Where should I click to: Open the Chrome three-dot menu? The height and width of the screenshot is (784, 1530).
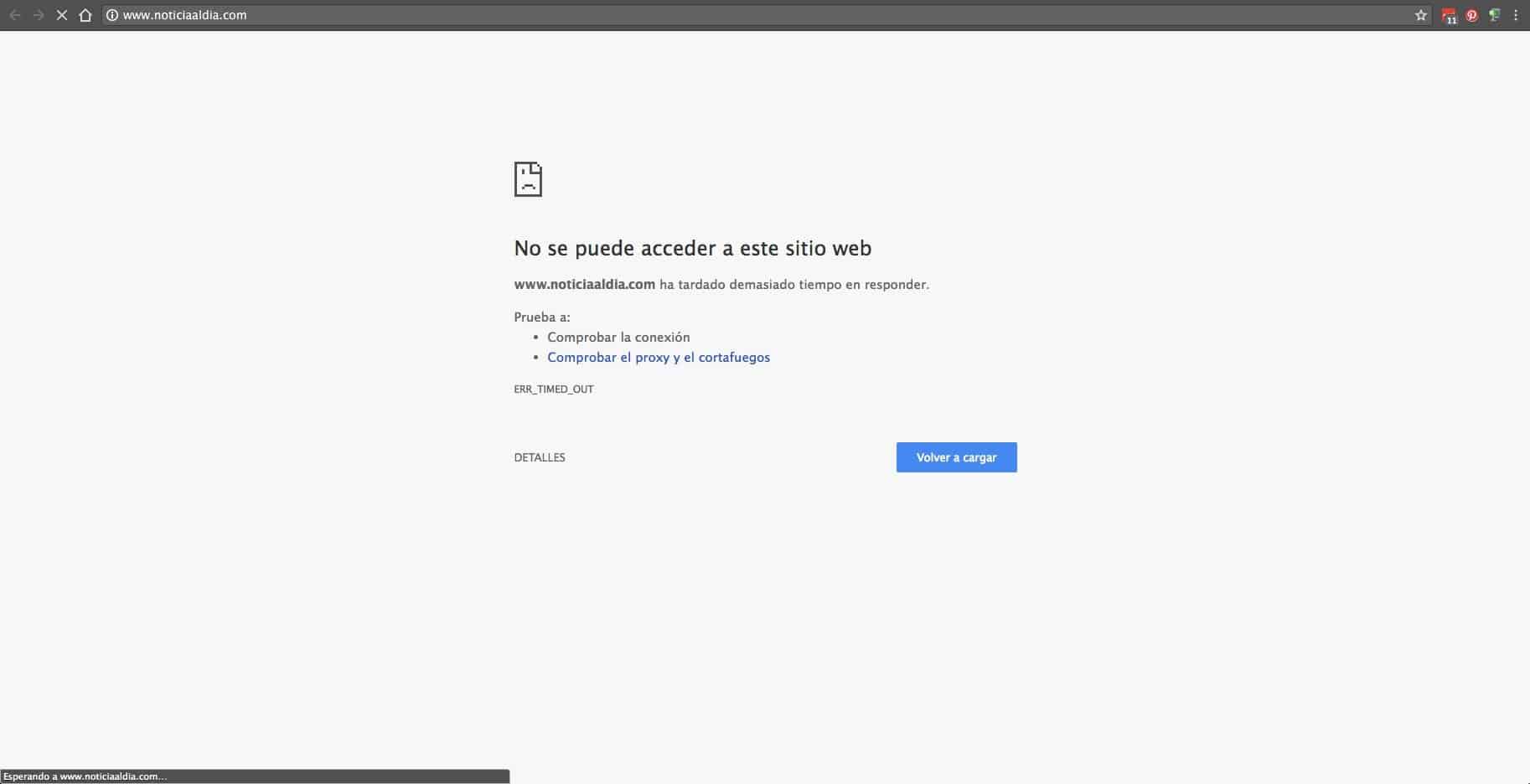point(1516,15)
